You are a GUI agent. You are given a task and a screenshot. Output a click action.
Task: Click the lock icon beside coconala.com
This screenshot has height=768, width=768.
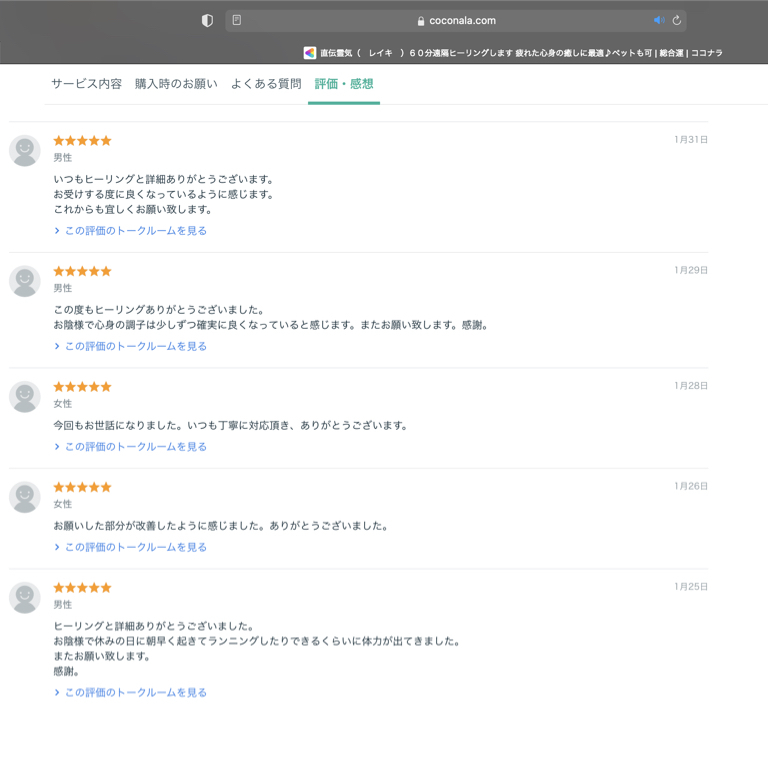[x=421, y=21]
